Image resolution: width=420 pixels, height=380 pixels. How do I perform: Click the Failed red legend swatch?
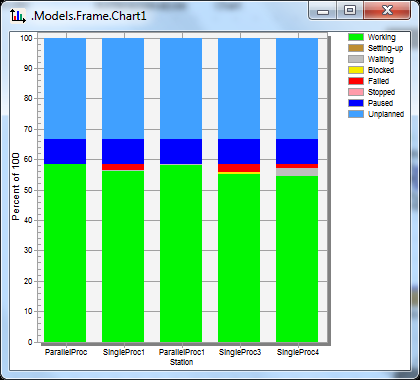coord(356,81)
